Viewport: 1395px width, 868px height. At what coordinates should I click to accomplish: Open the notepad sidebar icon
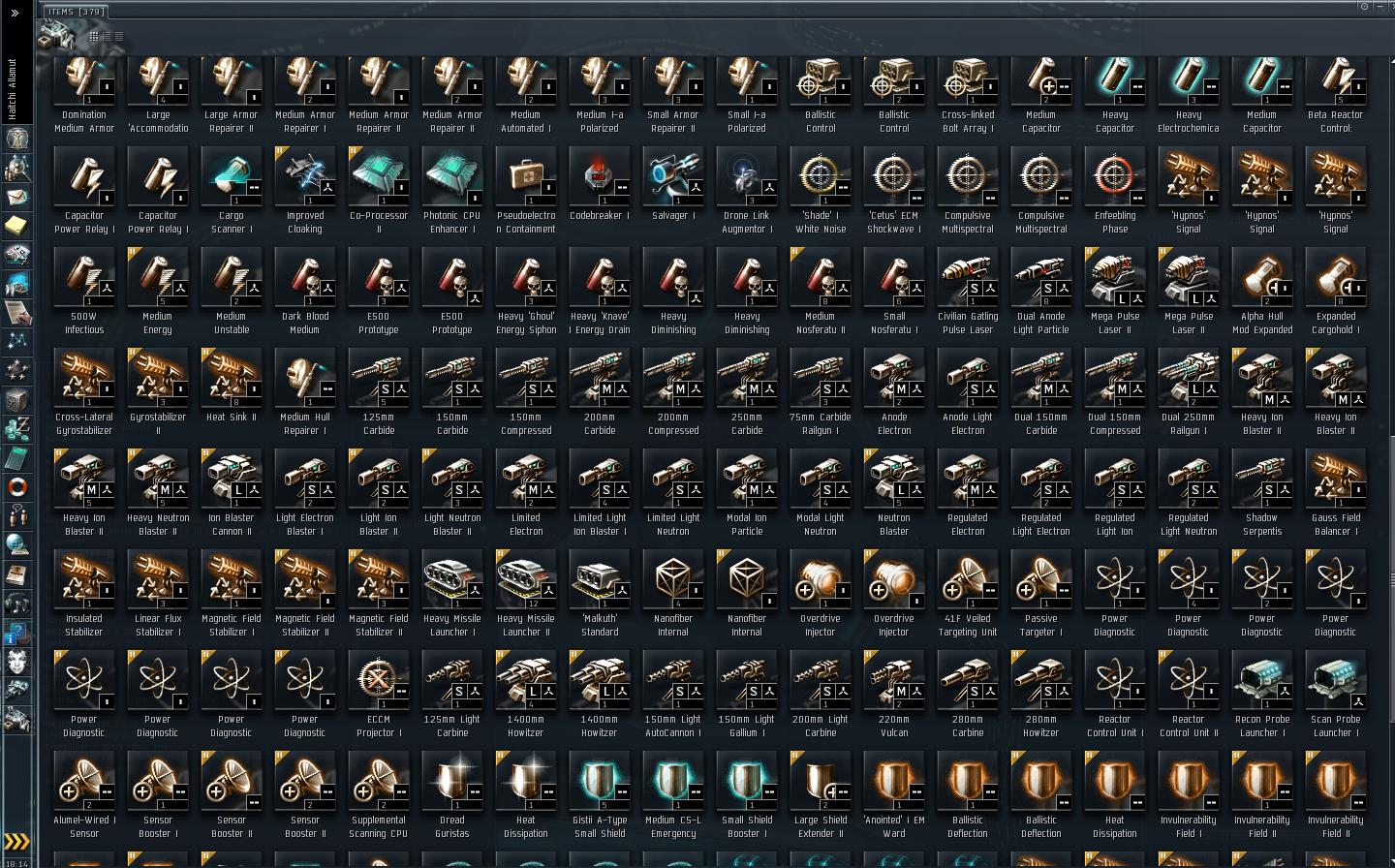16,226
